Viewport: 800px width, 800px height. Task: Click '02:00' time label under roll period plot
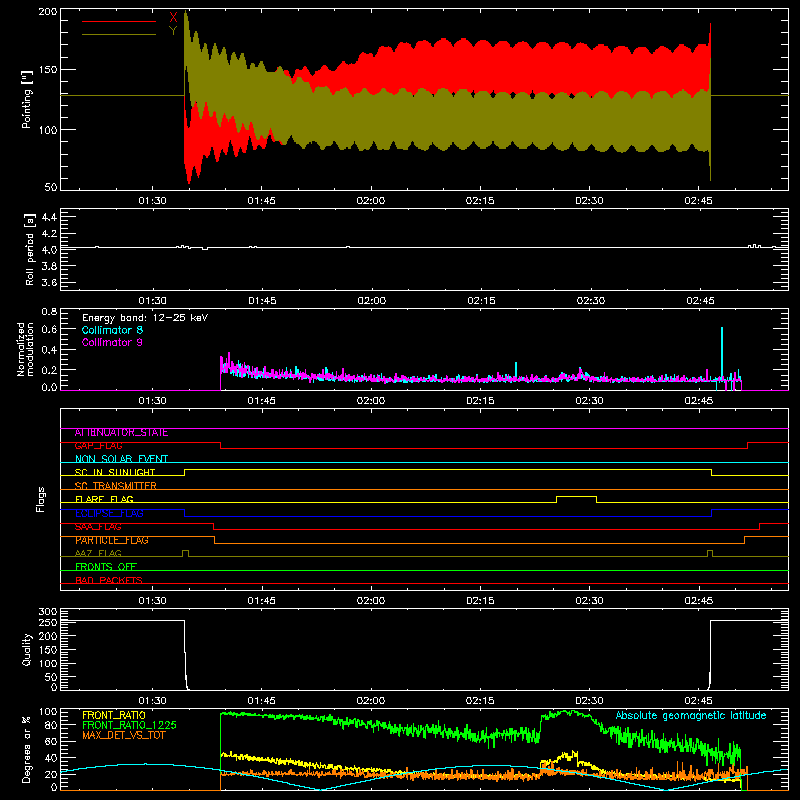[371, 301]
